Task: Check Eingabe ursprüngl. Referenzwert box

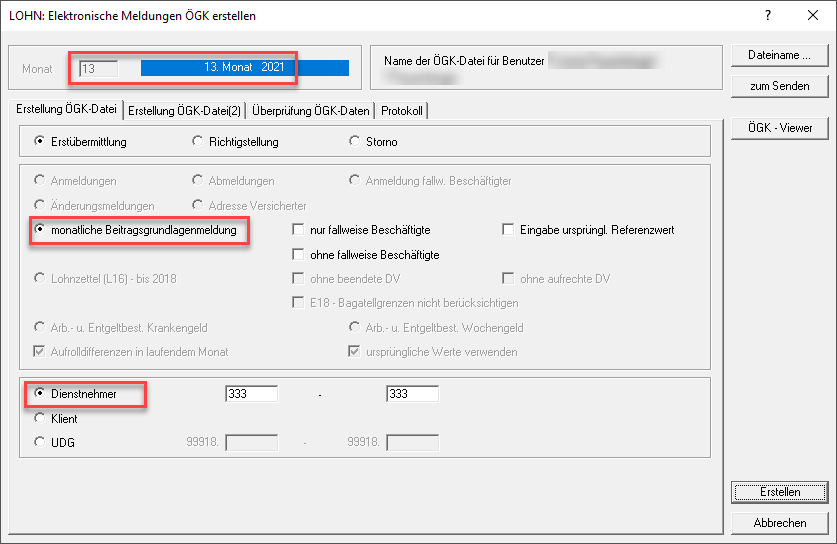Action: (508, 230)
